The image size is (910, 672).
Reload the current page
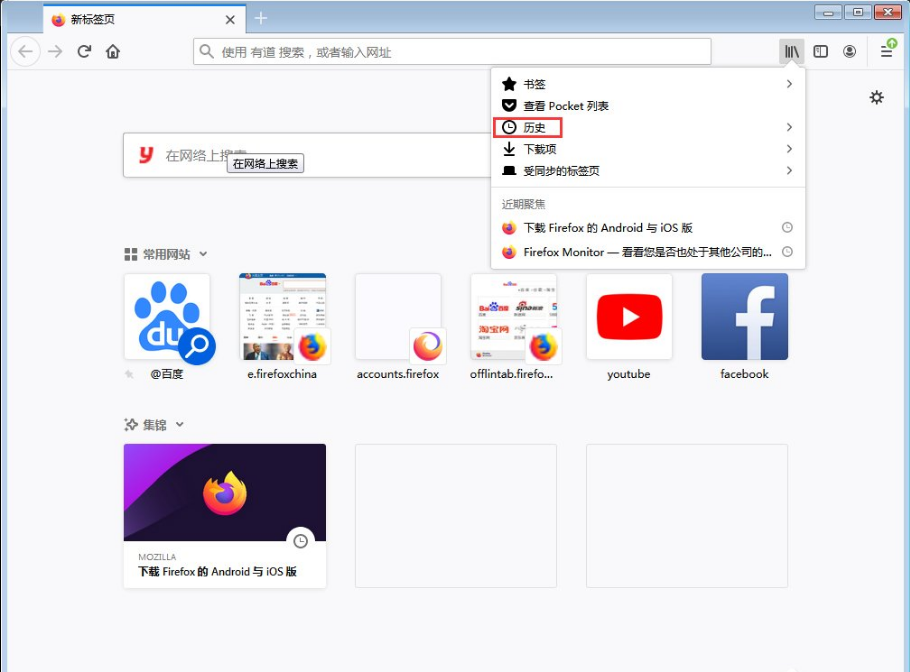click(x=83, y=51)
